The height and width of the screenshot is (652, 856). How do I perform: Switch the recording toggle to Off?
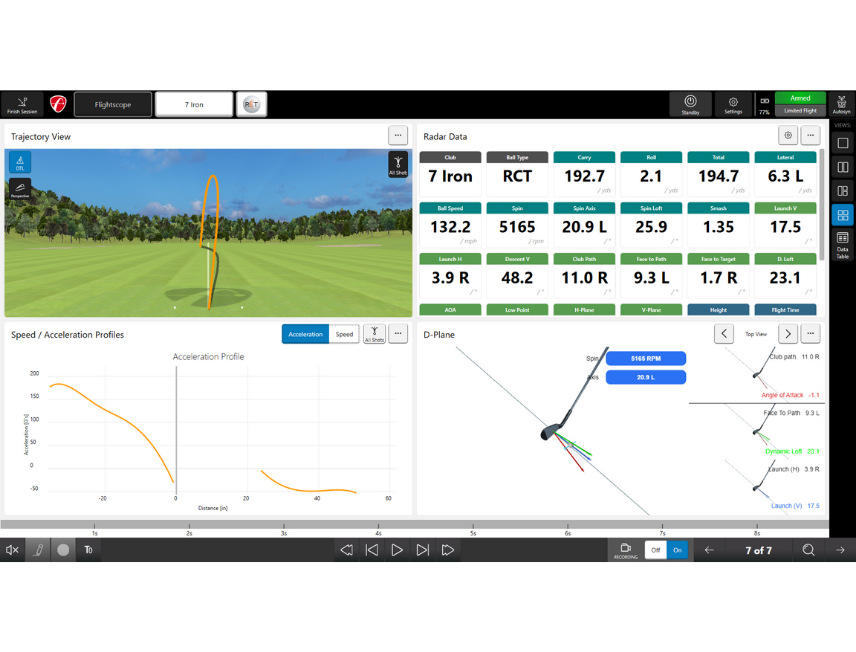pos(657,549)
